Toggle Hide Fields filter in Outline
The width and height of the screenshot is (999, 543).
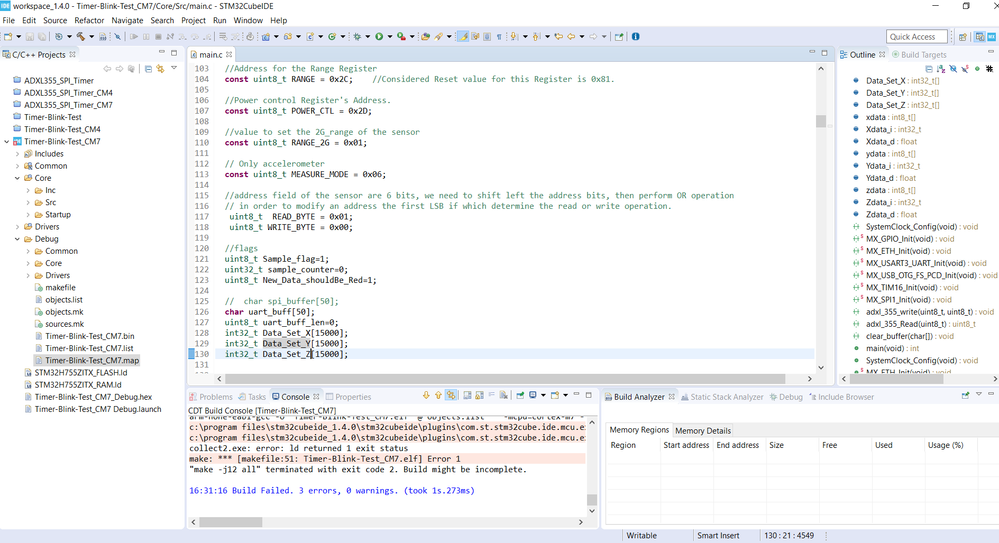(953, 68)
